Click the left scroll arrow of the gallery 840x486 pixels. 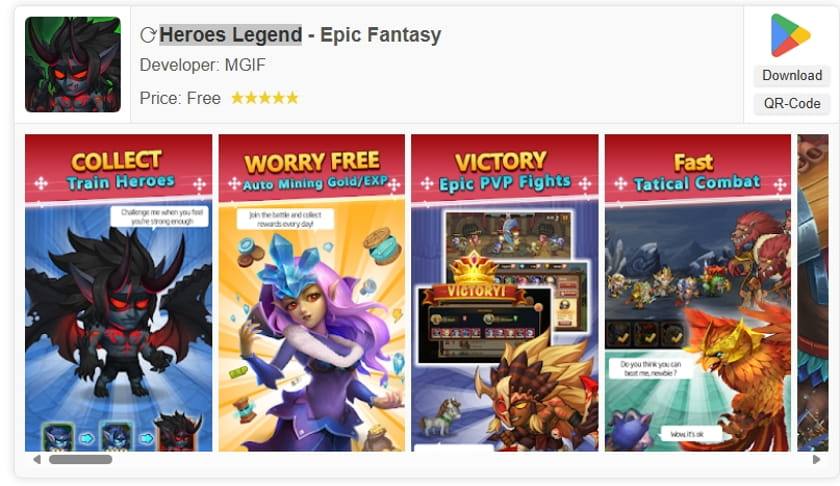(36, 459)
